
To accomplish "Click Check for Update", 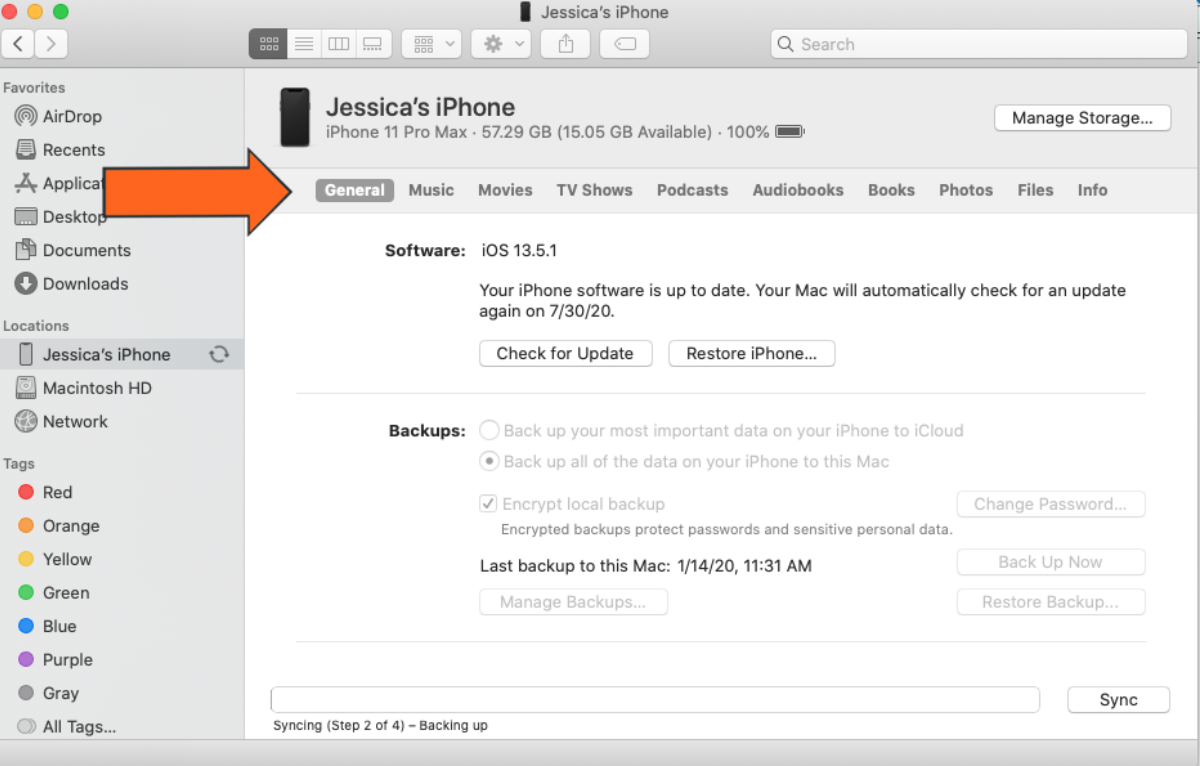I will (x=565, y=353).
